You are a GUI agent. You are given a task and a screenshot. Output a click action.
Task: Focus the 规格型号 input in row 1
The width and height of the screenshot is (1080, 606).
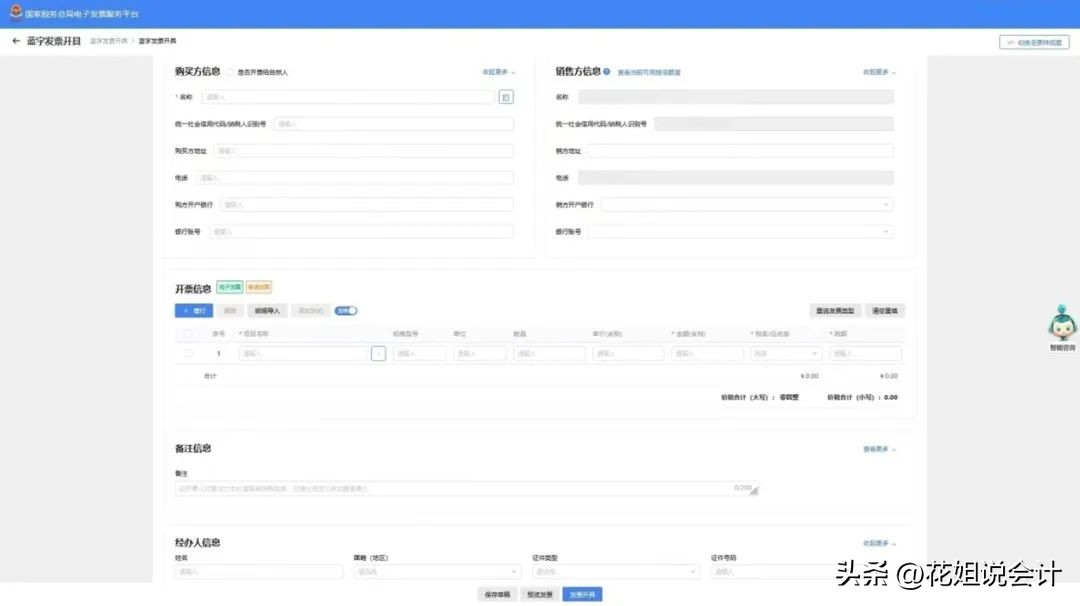[419, 353]
